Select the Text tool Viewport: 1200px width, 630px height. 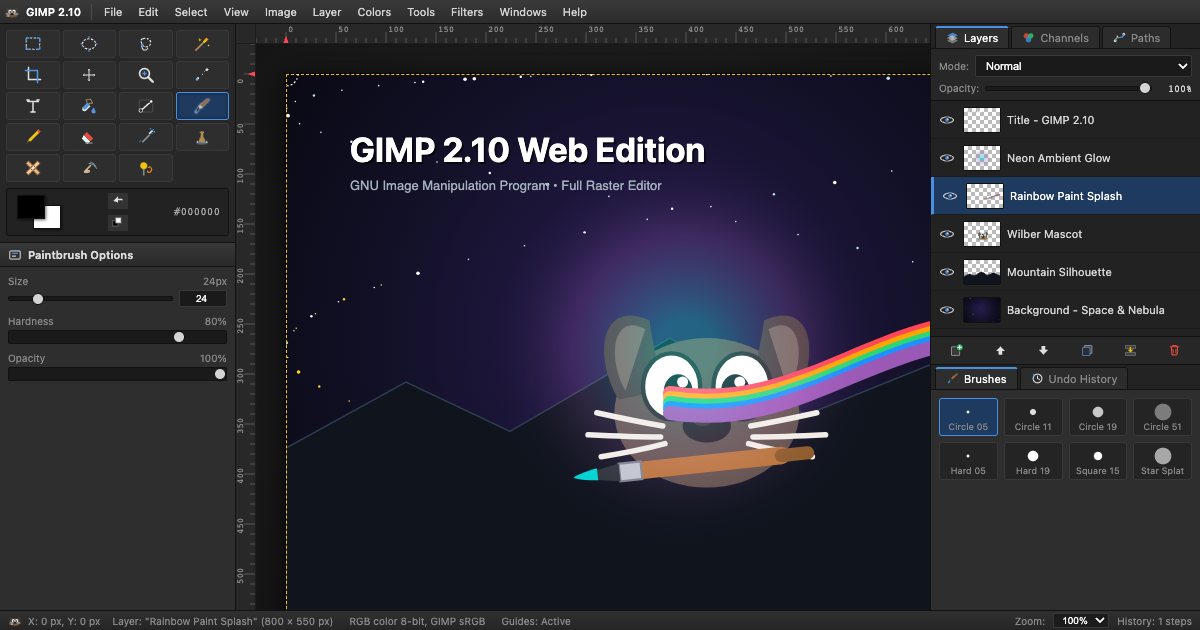pyautogui.click(x=33, y=106)
